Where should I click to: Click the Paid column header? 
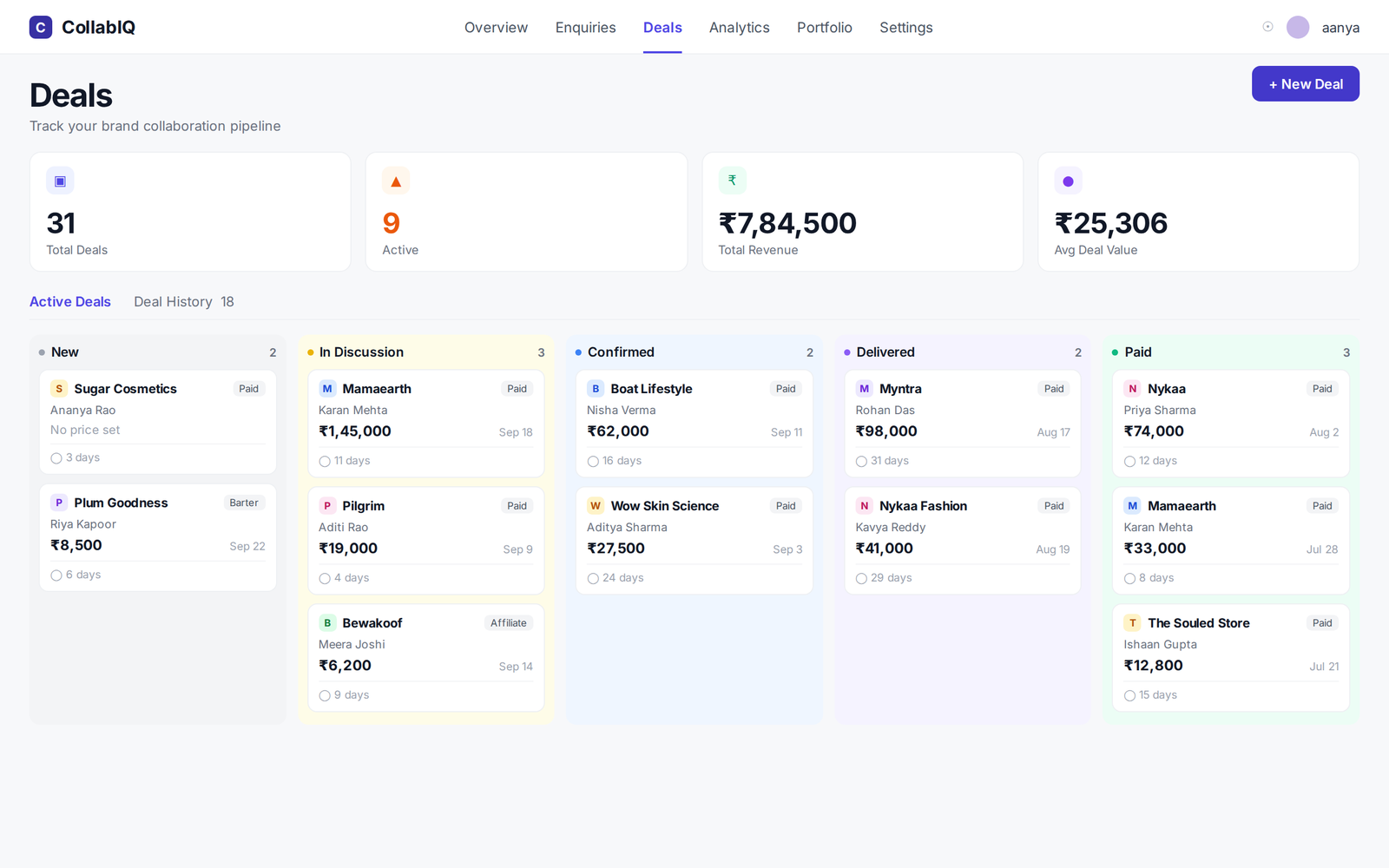click(x=1138, y=352)
